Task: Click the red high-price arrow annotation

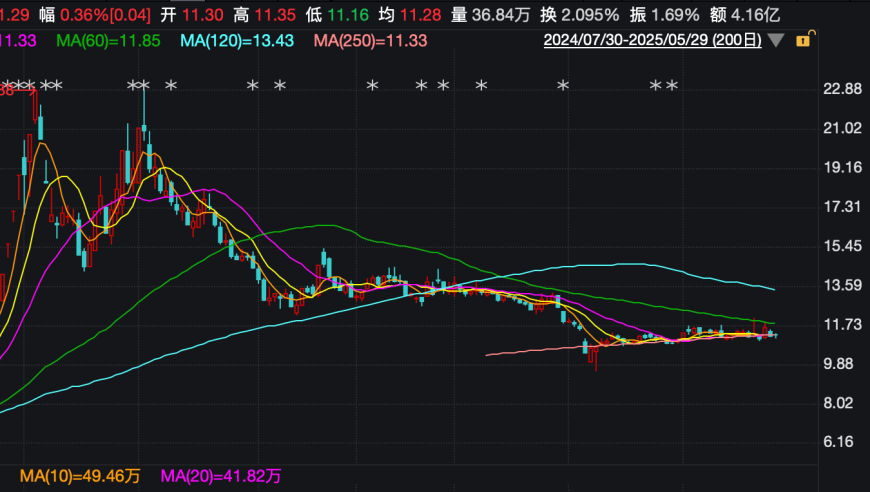Action: [18, 91]
